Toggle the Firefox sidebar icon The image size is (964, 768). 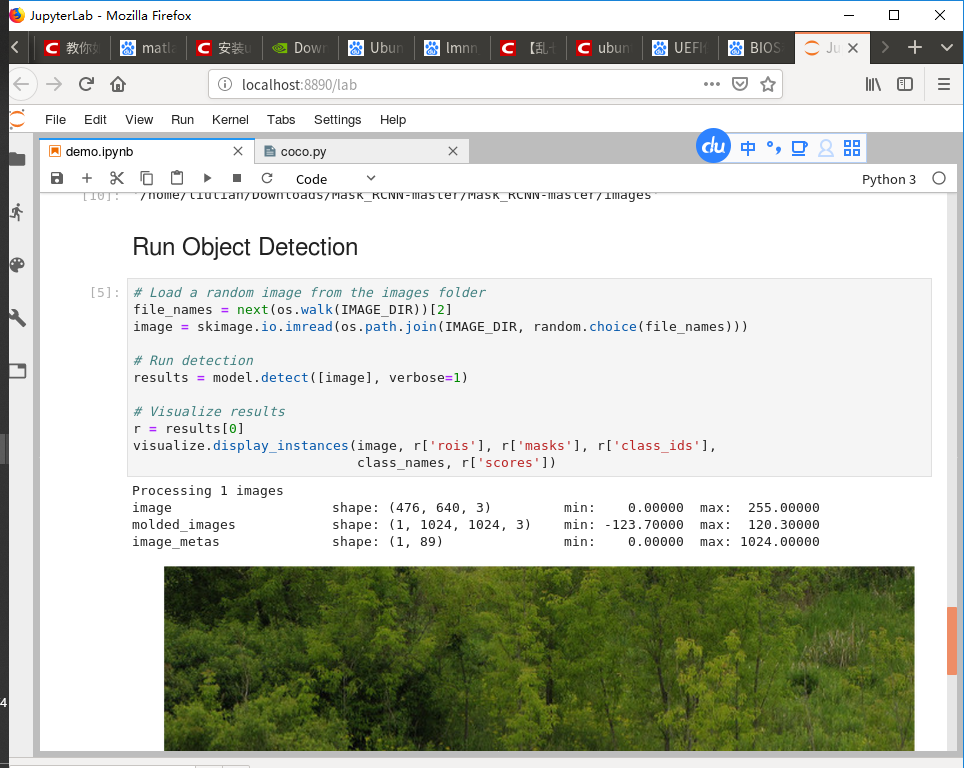[x=905, y=84]
